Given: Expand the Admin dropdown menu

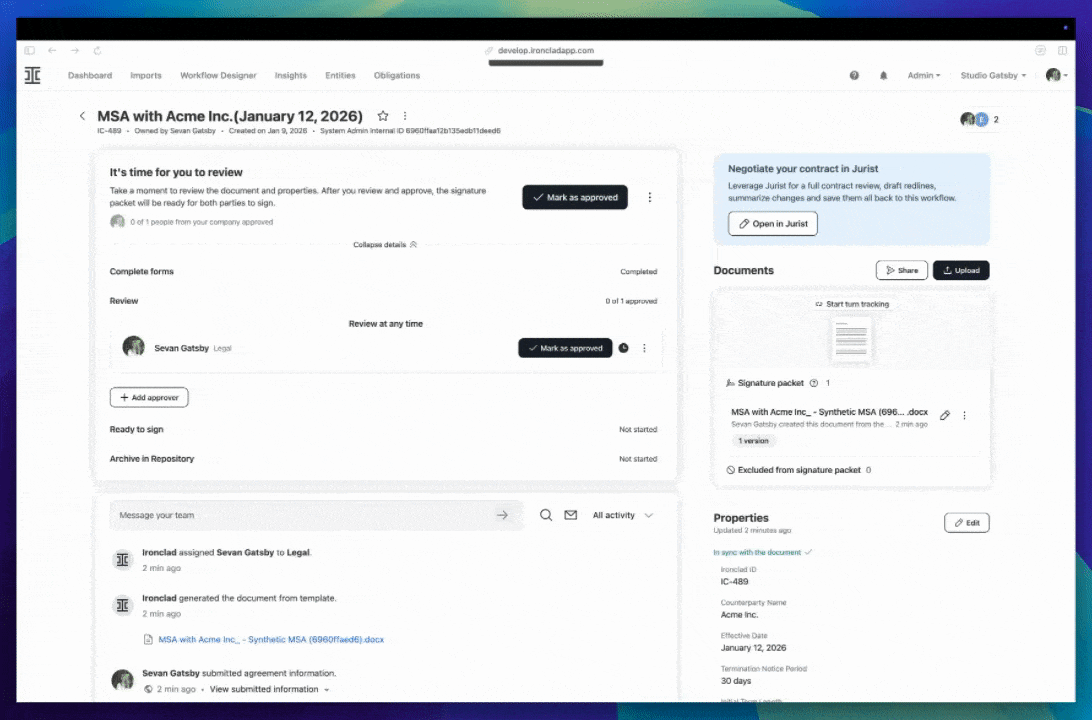Looking at the screenshot, I should pos(923,75).
